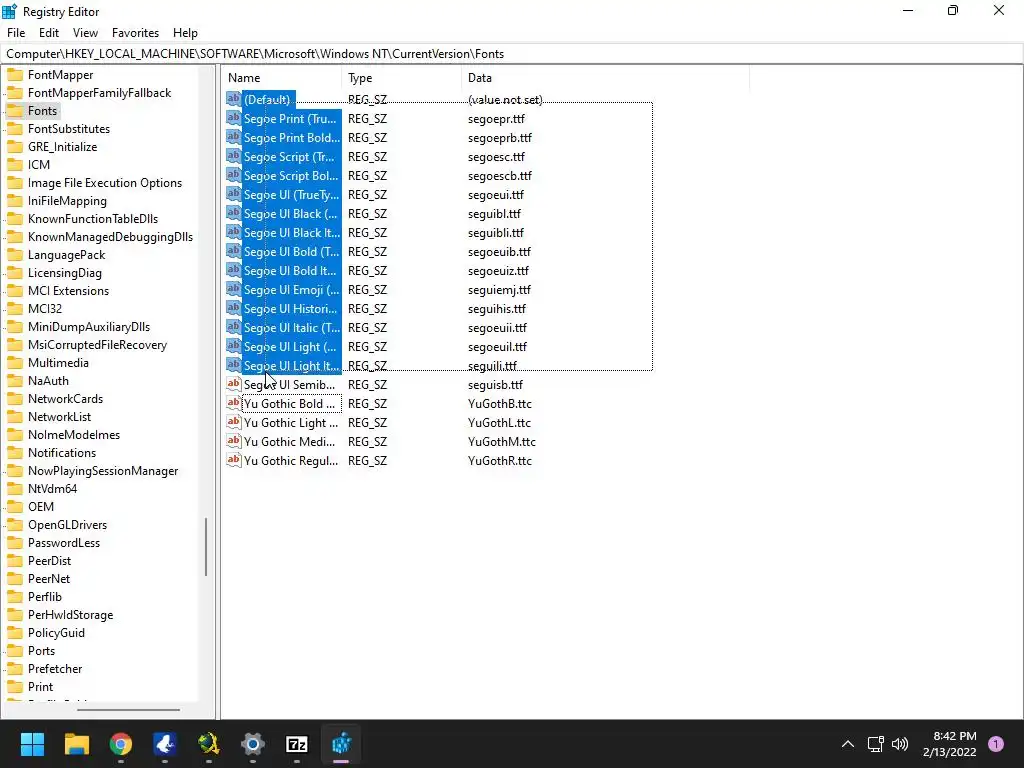Click the folder icon beside OEM key
This screenshot has height=768, width=1024.
pos(14,507)
